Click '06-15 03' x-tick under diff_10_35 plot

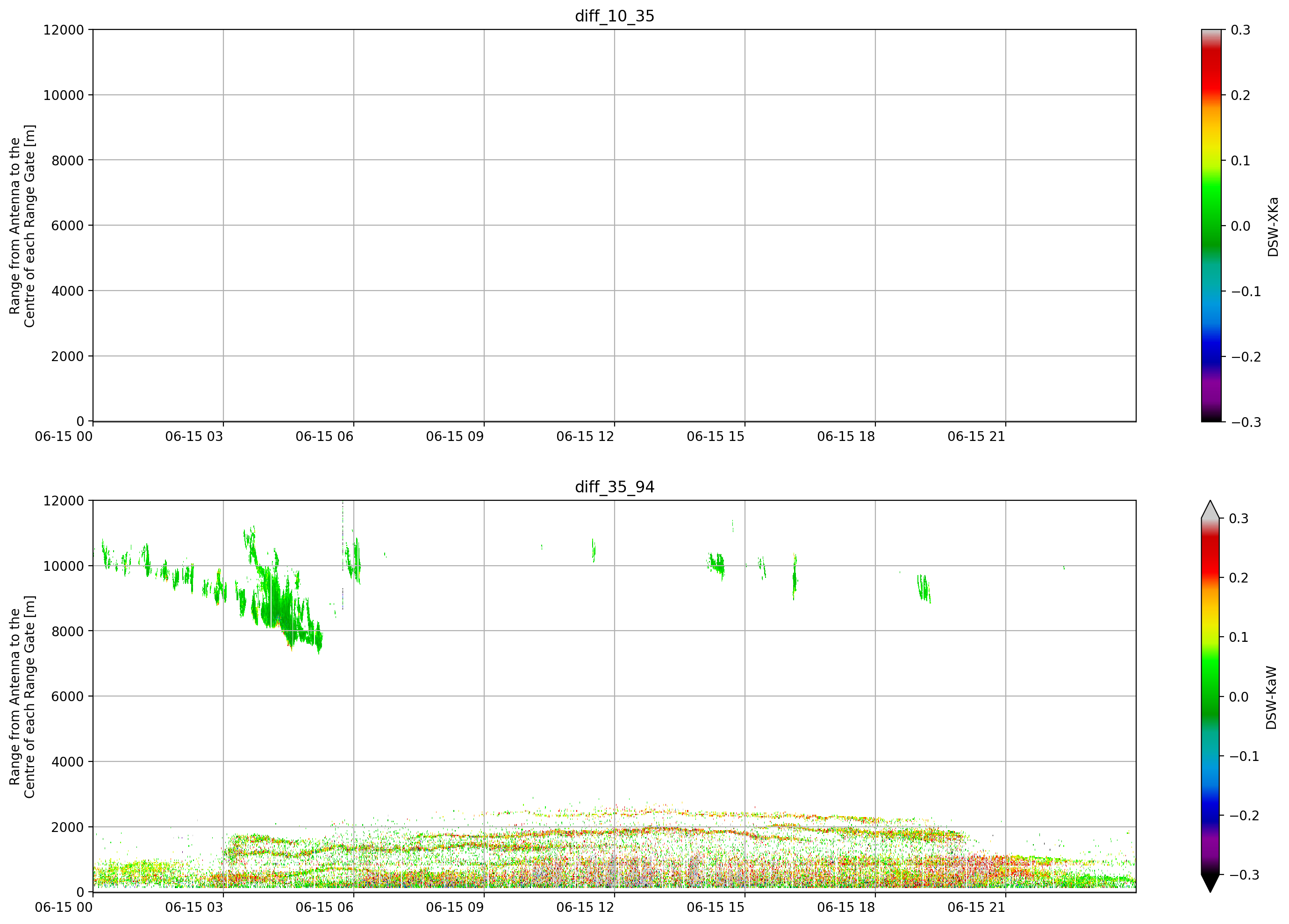click(194, 437)
